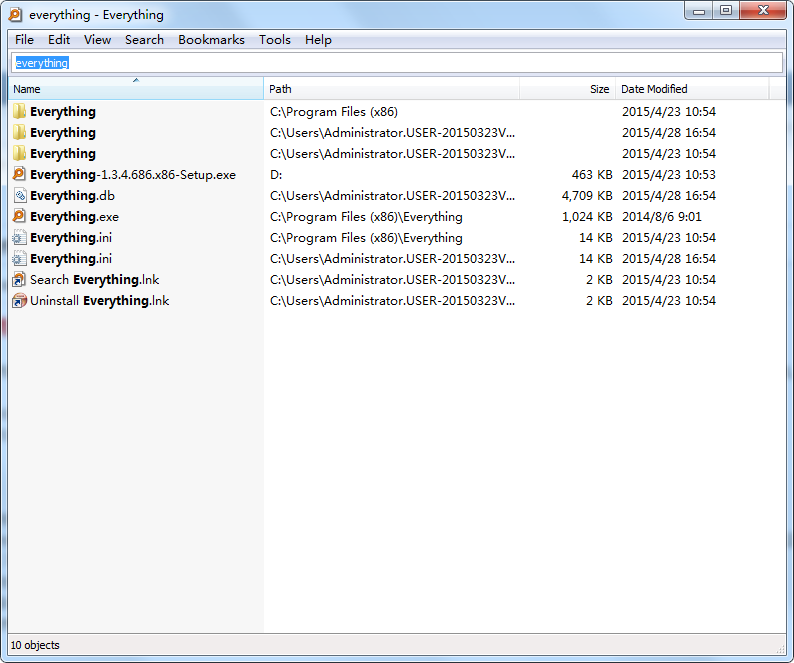
Task: Select the Uninstall Everything.lnk file name
Action: tap(99, 301)
